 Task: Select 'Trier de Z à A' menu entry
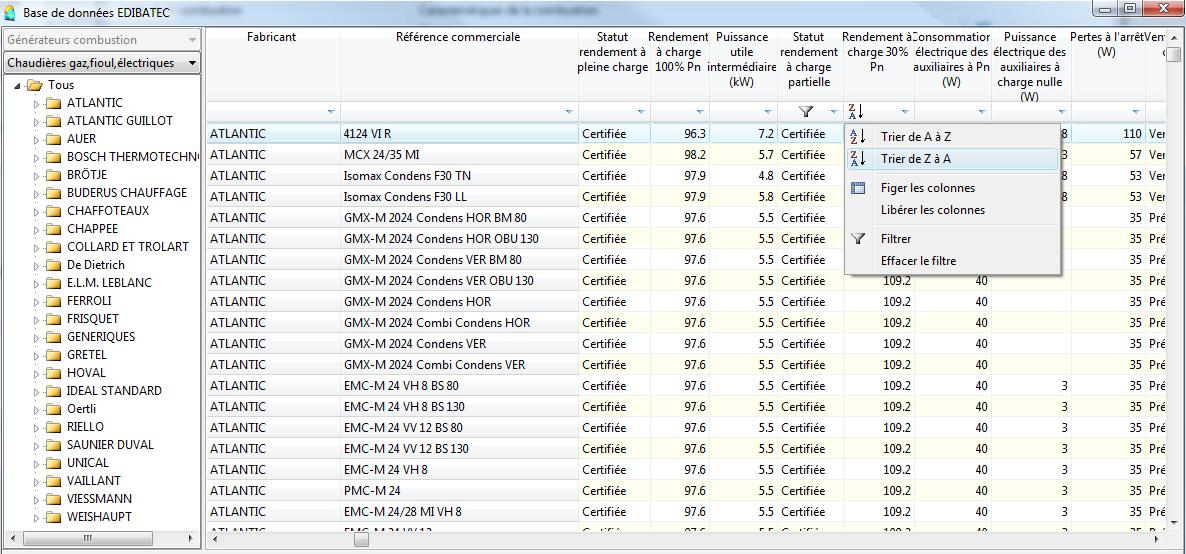pos(952,159)
